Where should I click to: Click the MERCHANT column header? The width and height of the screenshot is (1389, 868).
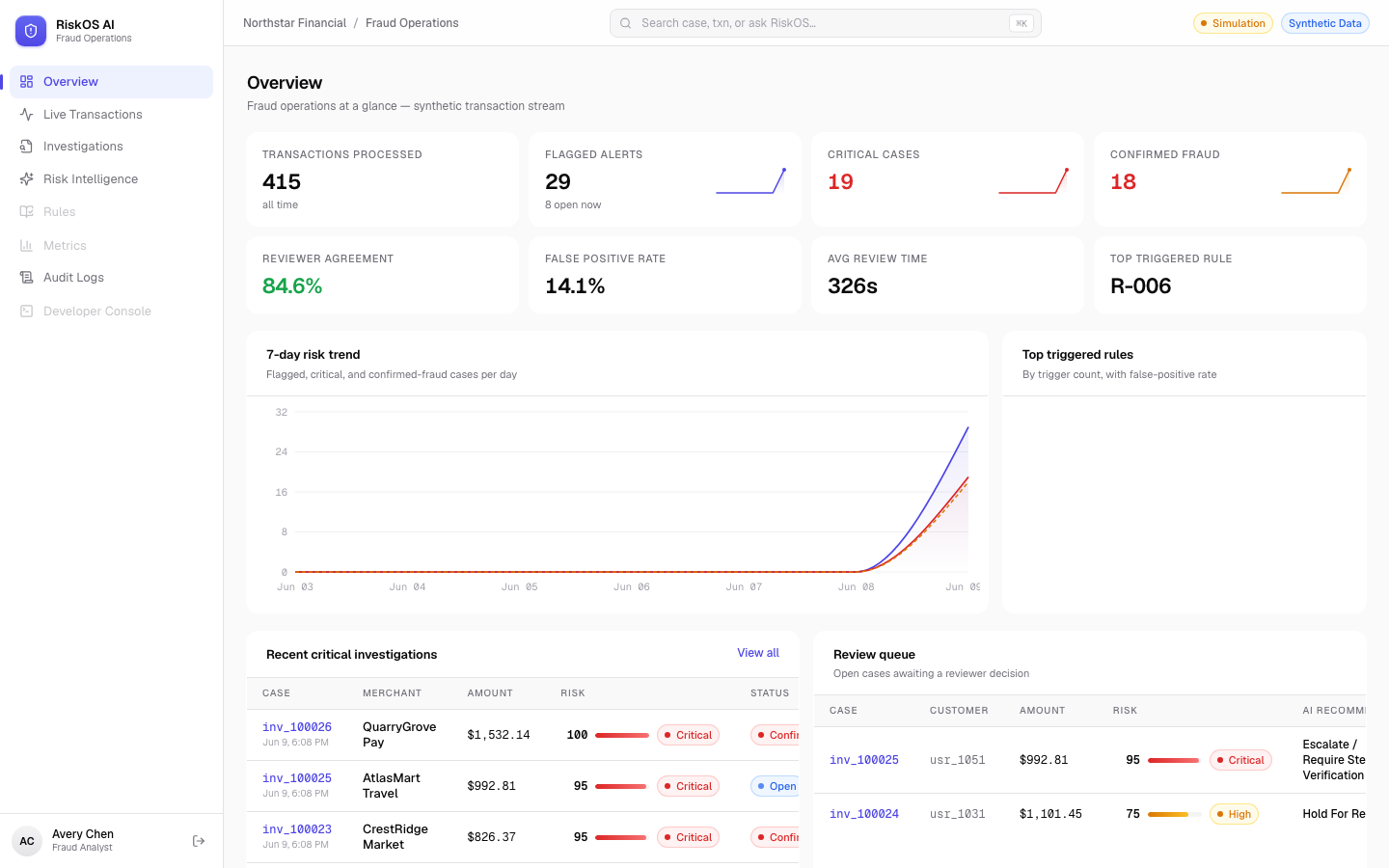[x=392, y=693]
